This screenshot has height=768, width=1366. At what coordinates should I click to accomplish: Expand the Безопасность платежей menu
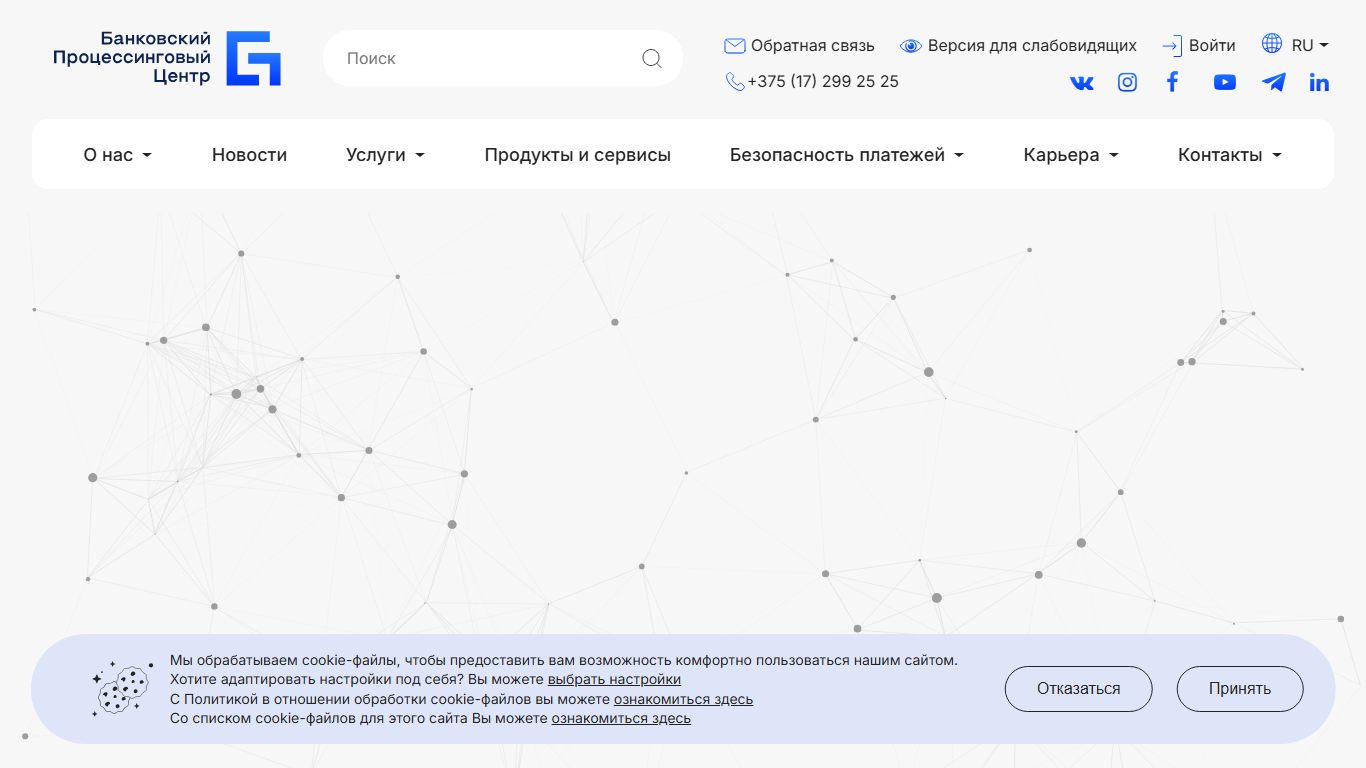coord(846,155)
